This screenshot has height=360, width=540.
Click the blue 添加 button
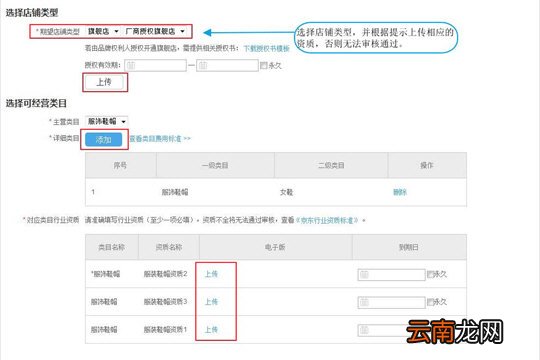point(103,140)
